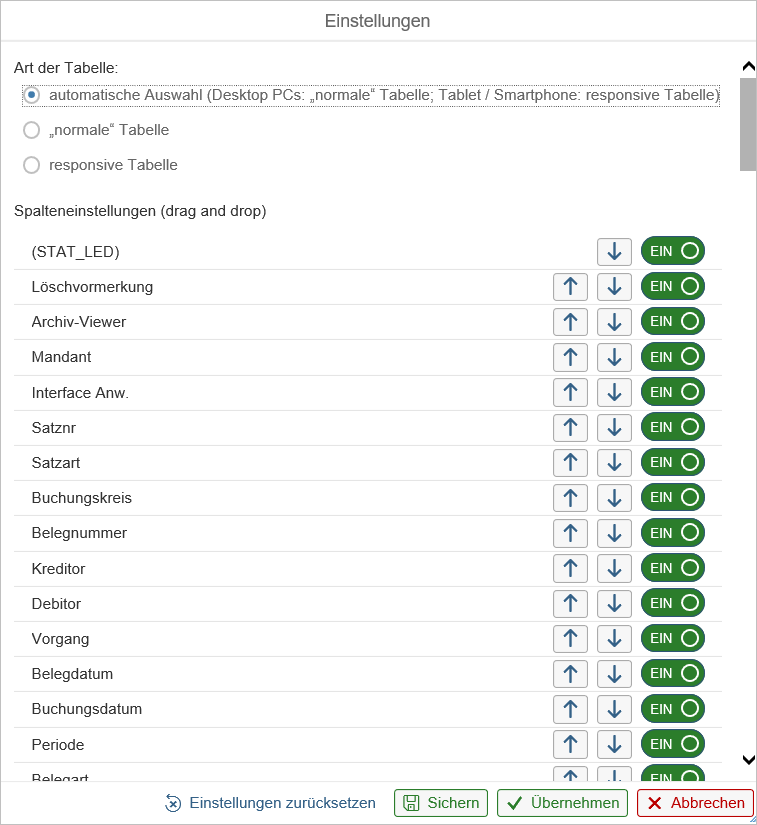Move Belegdatum column up

pos(570,674)
